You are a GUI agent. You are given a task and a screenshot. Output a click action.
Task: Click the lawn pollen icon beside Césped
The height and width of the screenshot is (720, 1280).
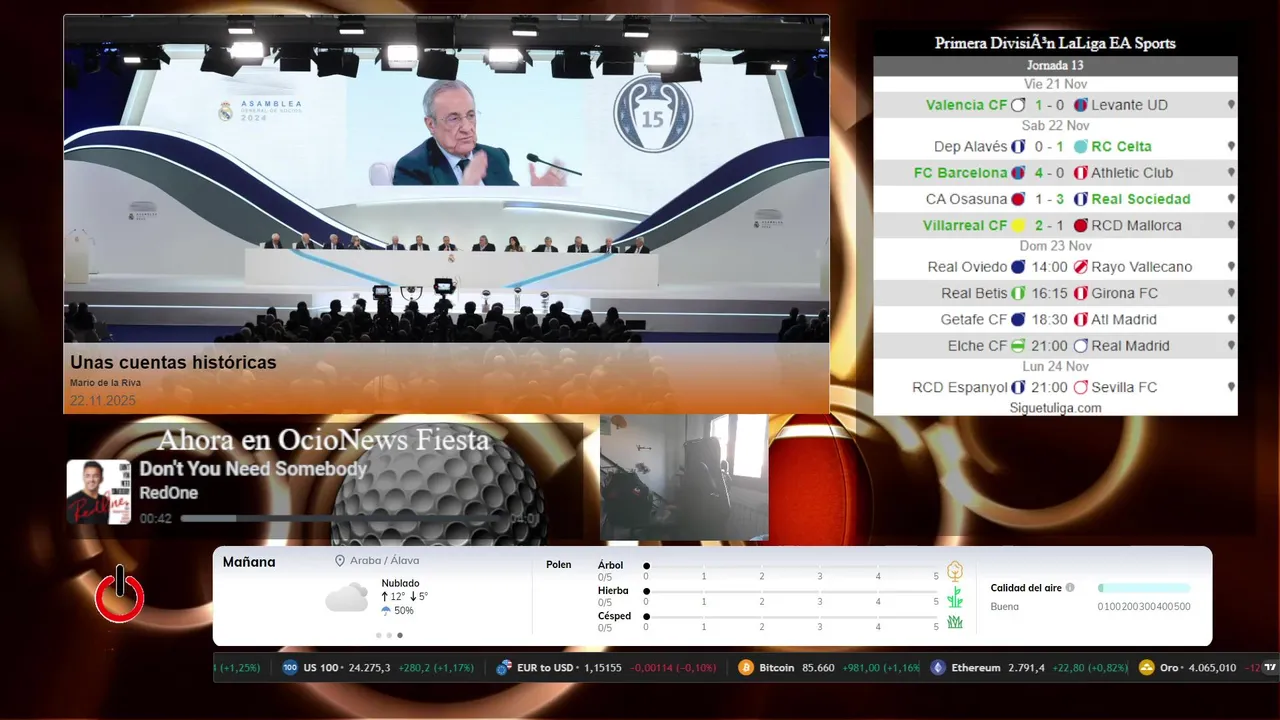coord(955,622)
